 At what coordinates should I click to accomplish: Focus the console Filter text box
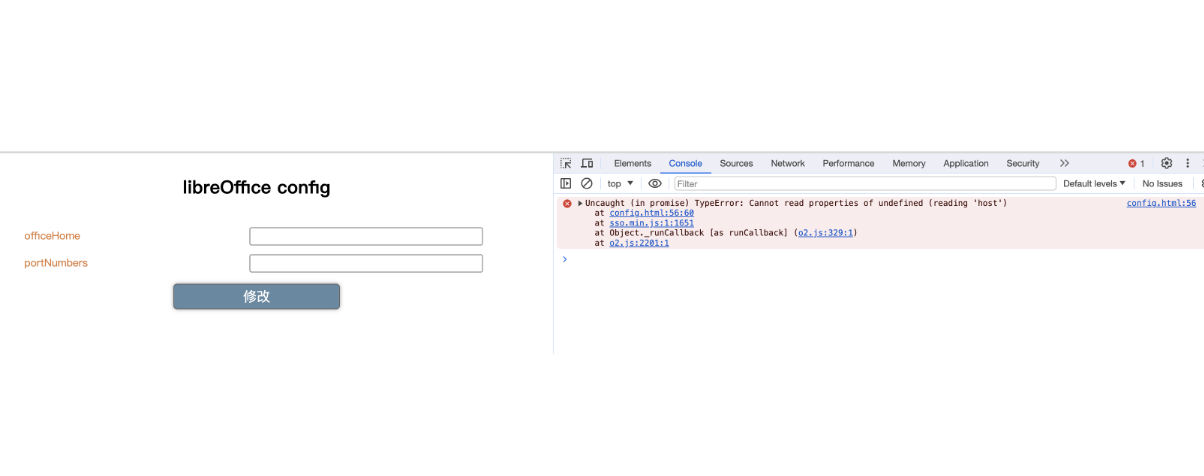(x=865, y=184)
